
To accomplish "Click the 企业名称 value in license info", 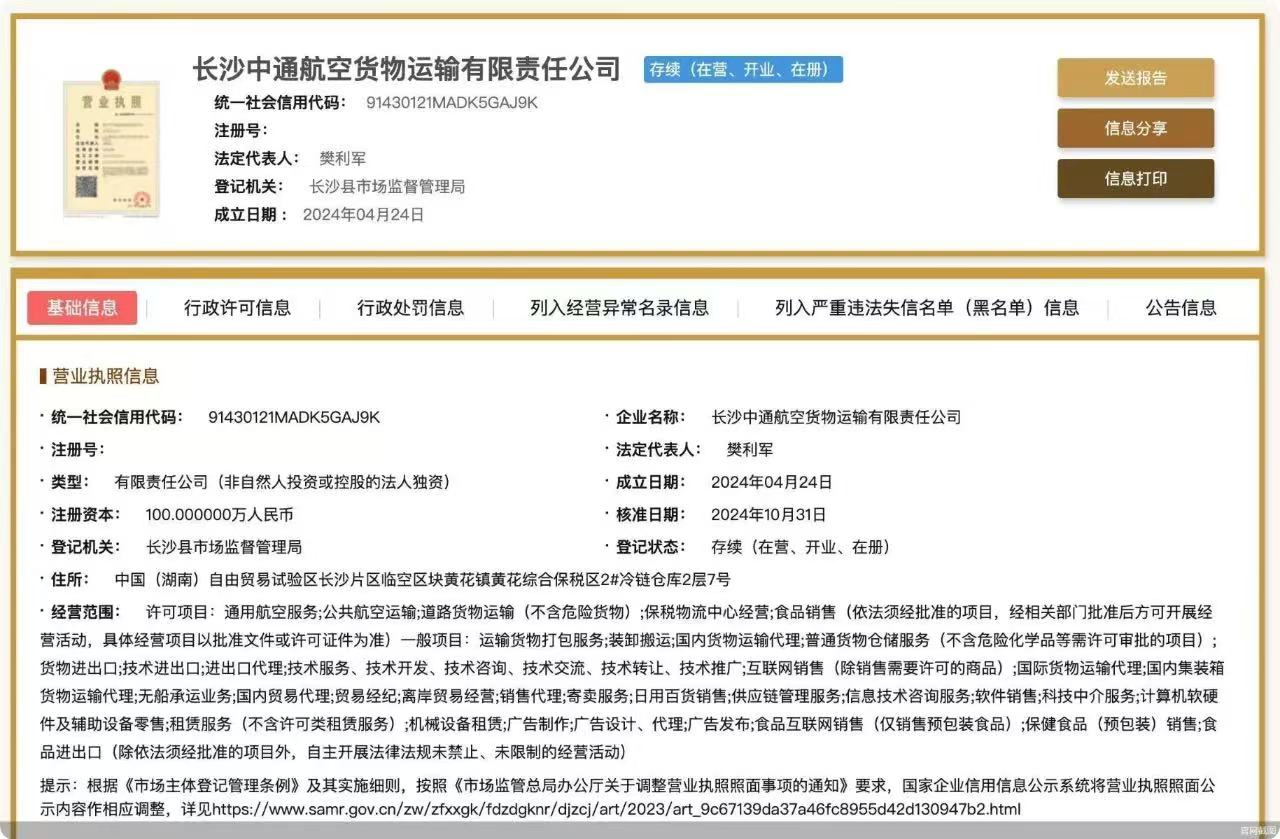I will (836, 417).
